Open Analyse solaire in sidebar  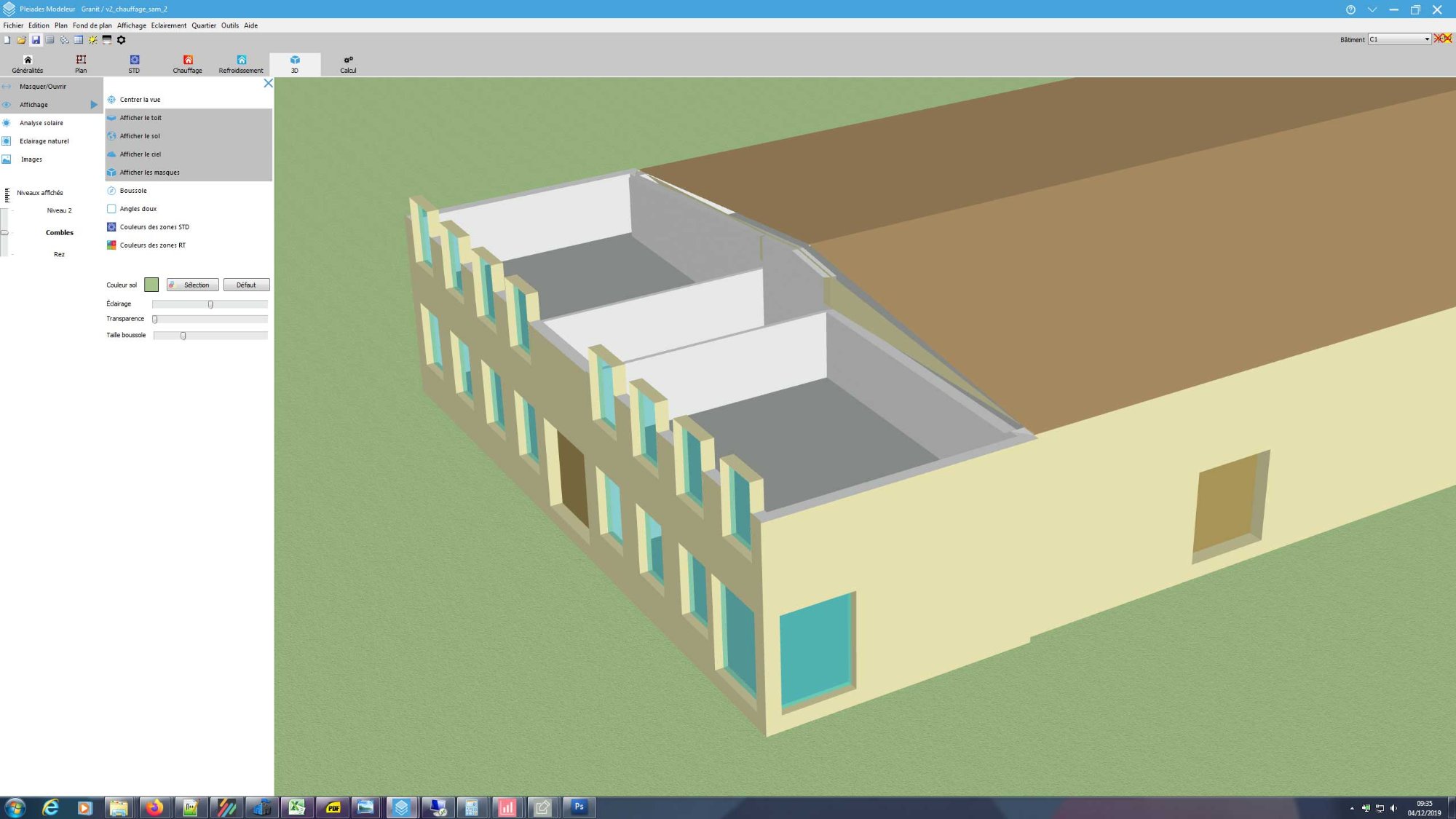point(41,123)
